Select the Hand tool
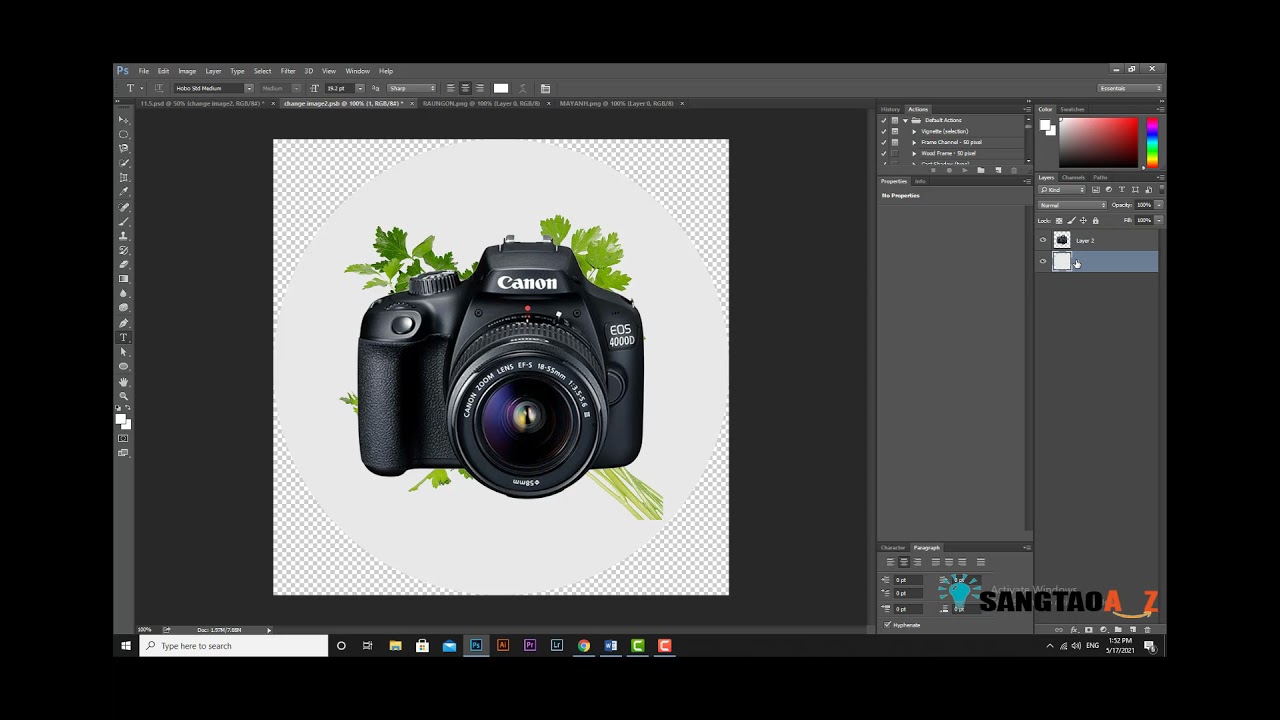The image size is (1280, 720). click(x=124, y=380)
